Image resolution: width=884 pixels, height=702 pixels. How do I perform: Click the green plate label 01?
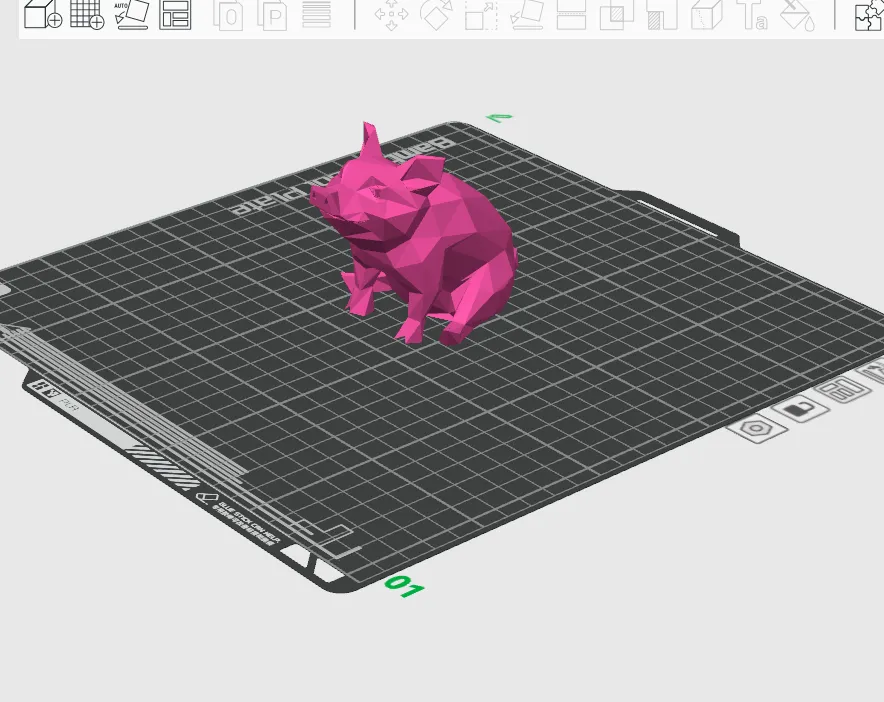[404, 588]
